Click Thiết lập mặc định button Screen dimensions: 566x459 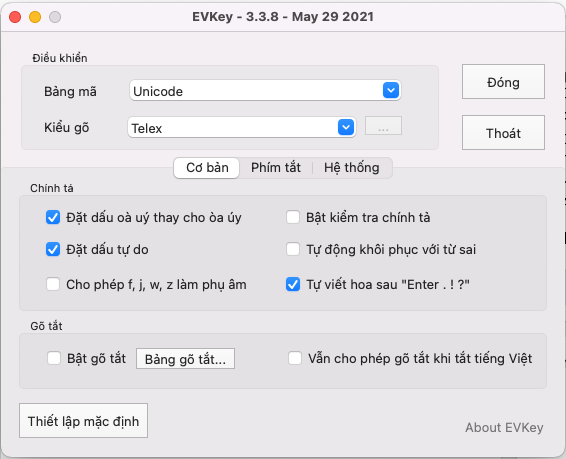(x=83, y=420)
